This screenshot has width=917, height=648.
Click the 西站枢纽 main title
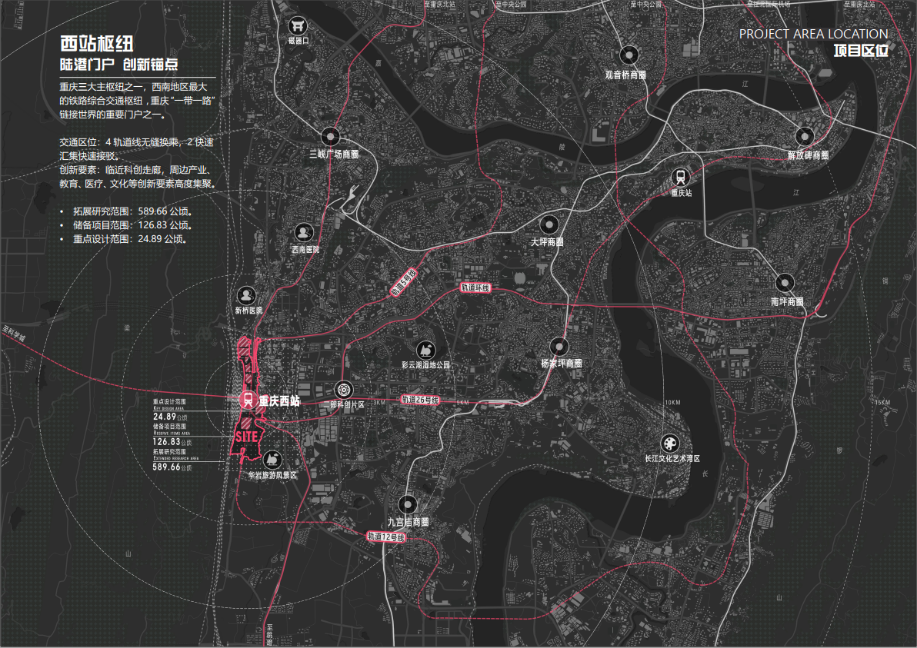tap(96, 43)
